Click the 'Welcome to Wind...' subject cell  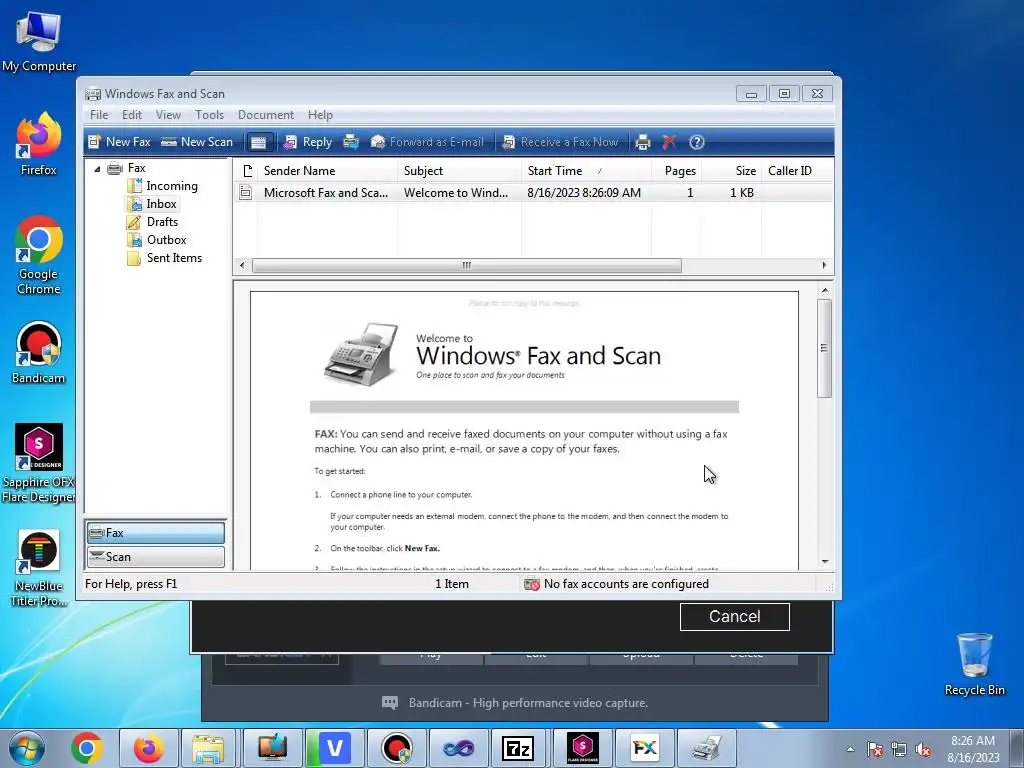456,193
